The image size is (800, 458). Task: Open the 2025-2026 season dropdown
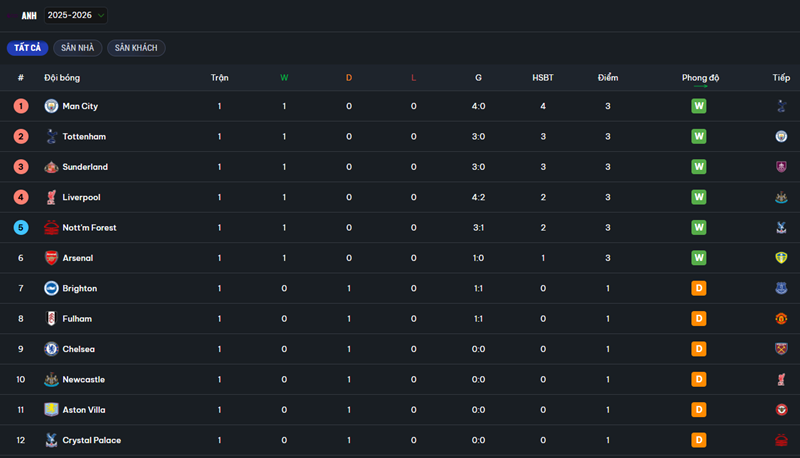click(x=76, y=15)
